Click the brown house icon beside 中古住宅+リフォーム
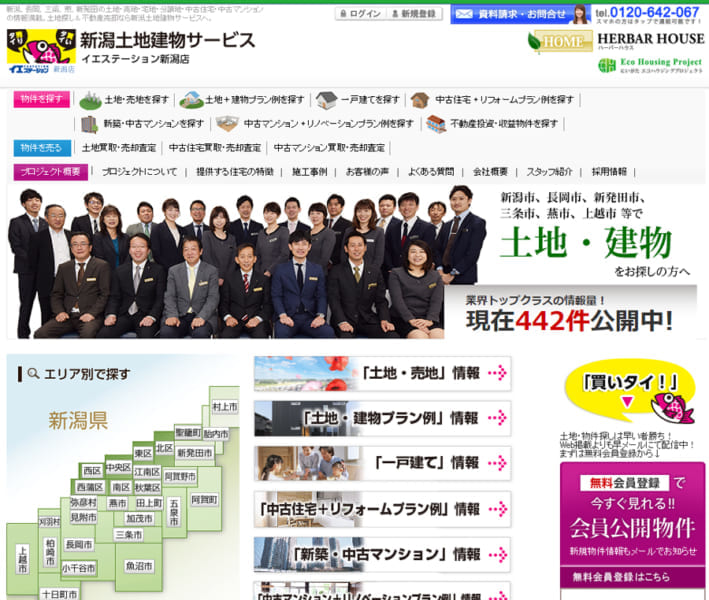709x600 pixels. click(x=420, y=100)
